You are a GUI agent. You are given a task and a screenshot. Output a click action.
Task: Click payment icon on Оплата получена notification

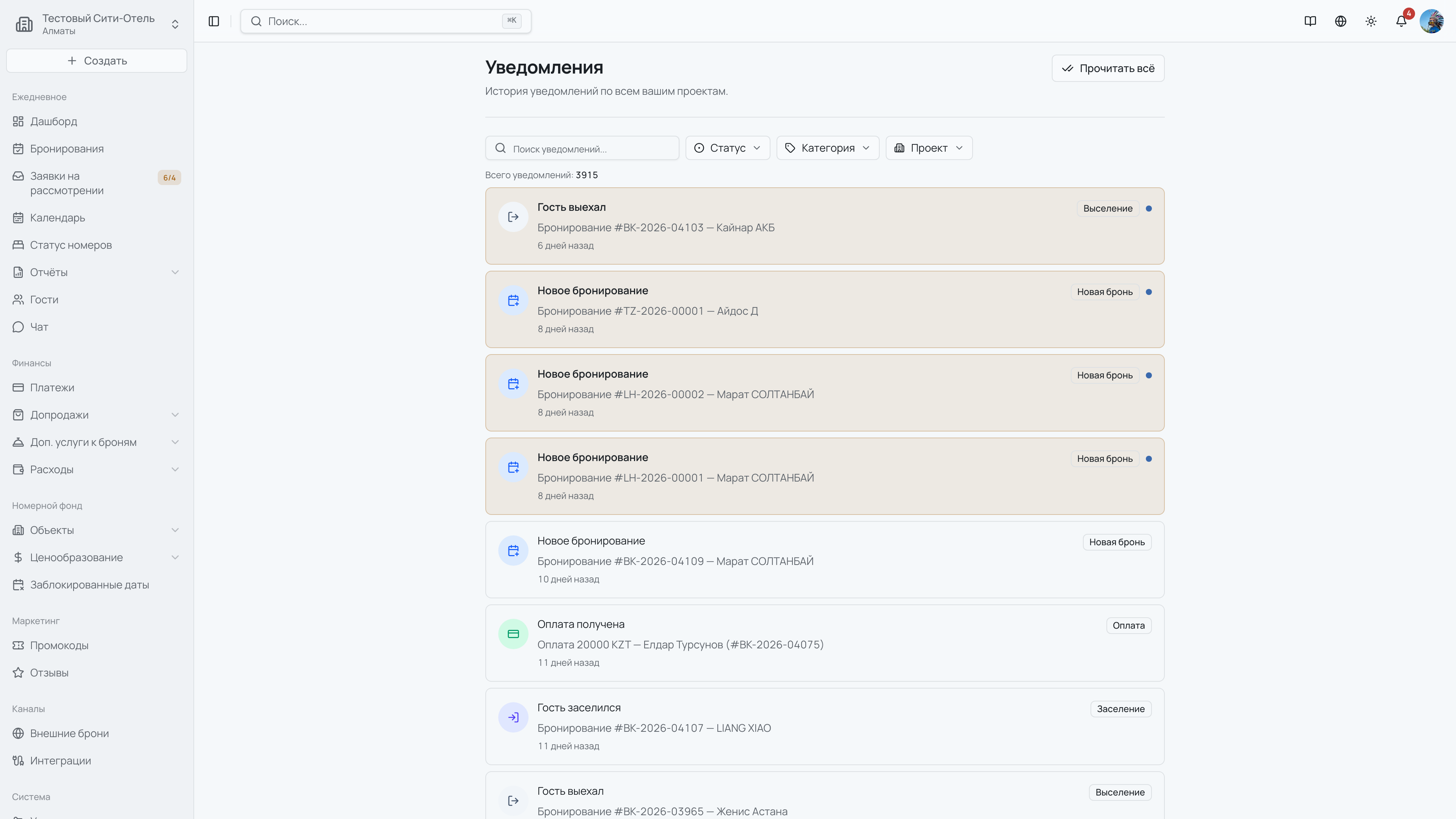513,634
